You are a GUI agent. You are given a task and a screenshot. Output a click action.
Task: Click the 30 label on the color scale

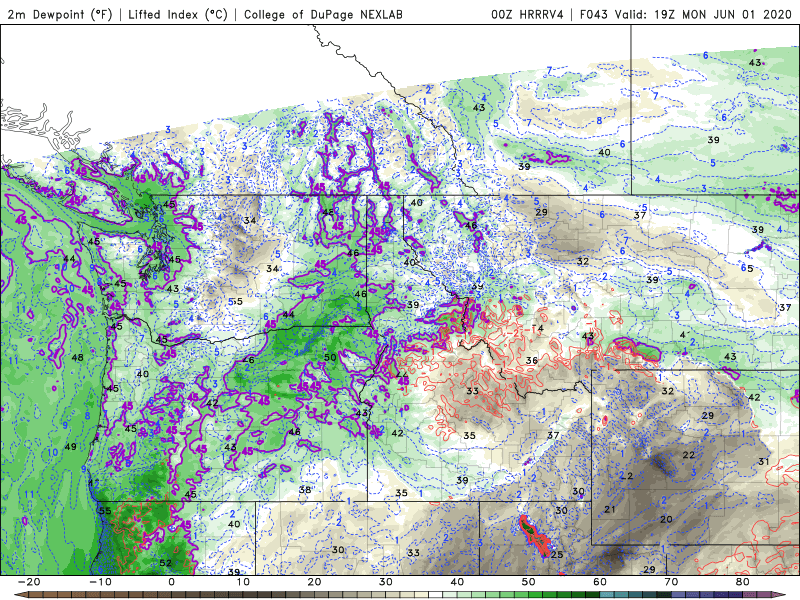[386, 582]
